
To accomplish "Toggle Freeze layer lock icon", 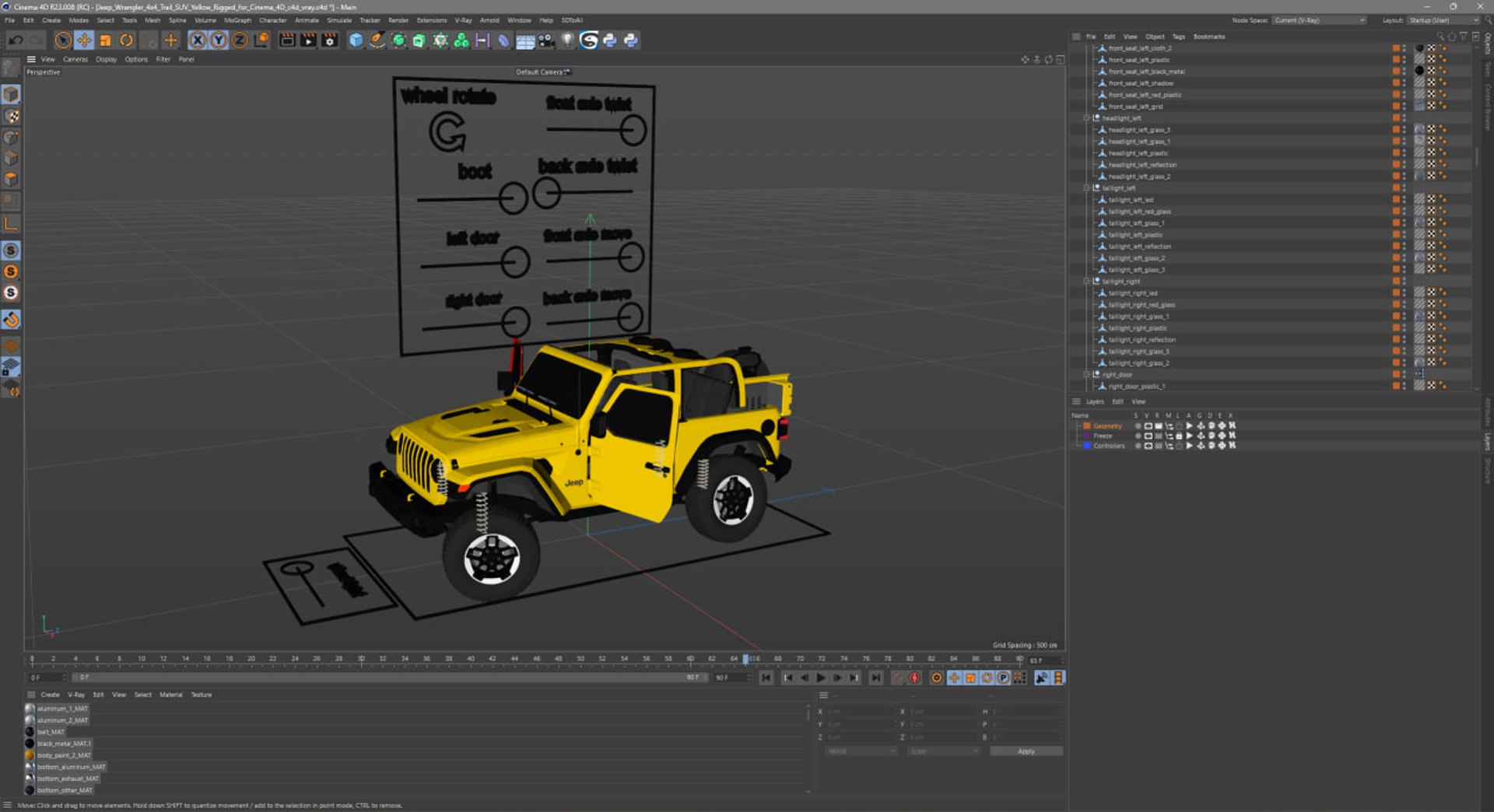I will pyautogui.click(x=1179, y=436).
